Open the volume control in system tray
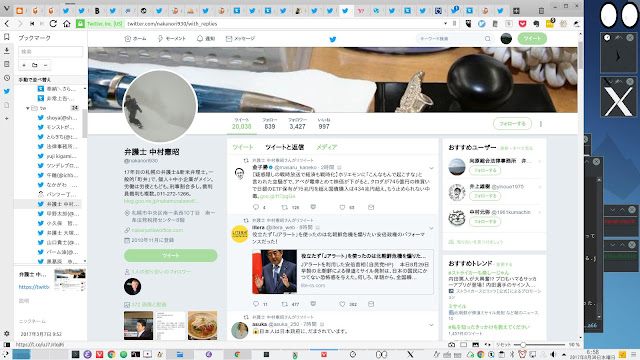 pyautogui.click(x=553, y=354)
